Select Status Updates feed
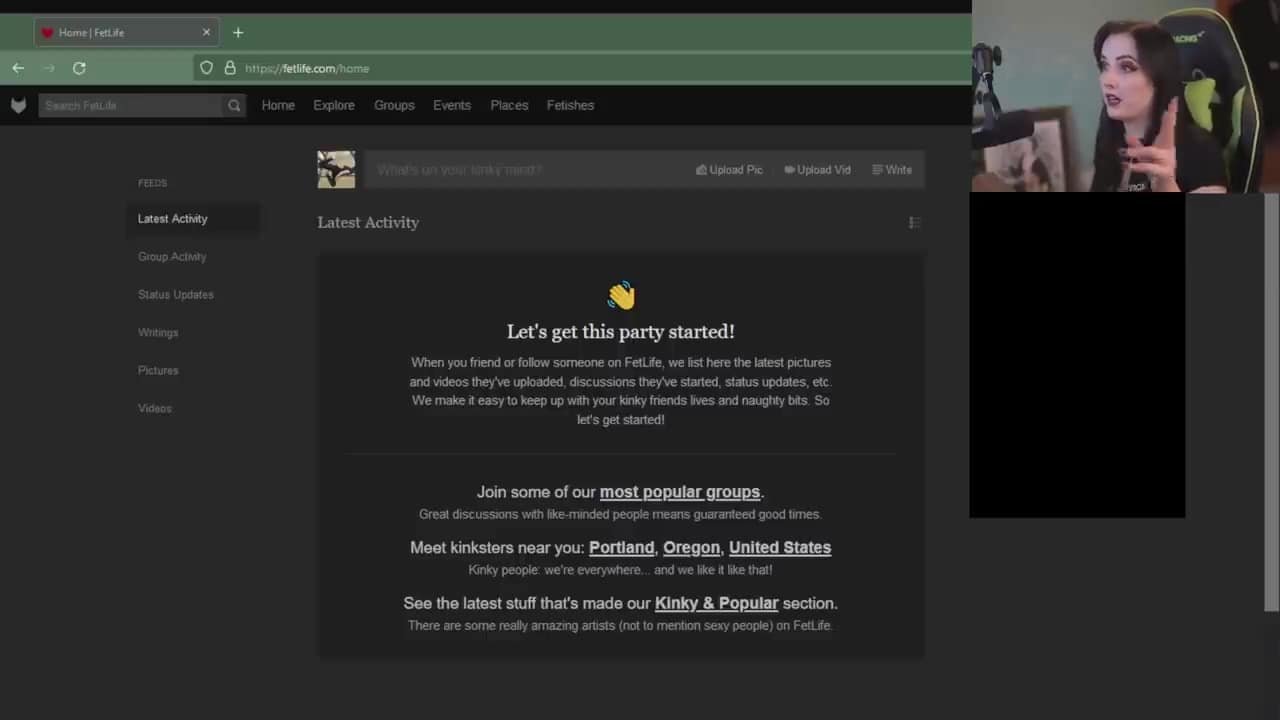This screenshot has height=720, width=1280. click(x=176, y=295)
